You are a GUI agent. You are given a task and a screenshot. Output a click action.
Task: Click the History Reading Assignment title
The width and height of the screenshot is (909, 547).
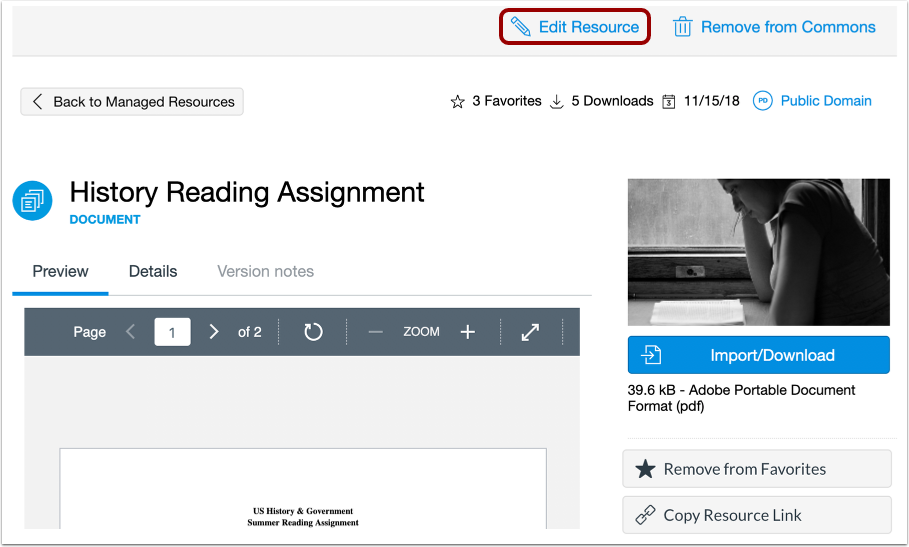click(x=247, y=192)
